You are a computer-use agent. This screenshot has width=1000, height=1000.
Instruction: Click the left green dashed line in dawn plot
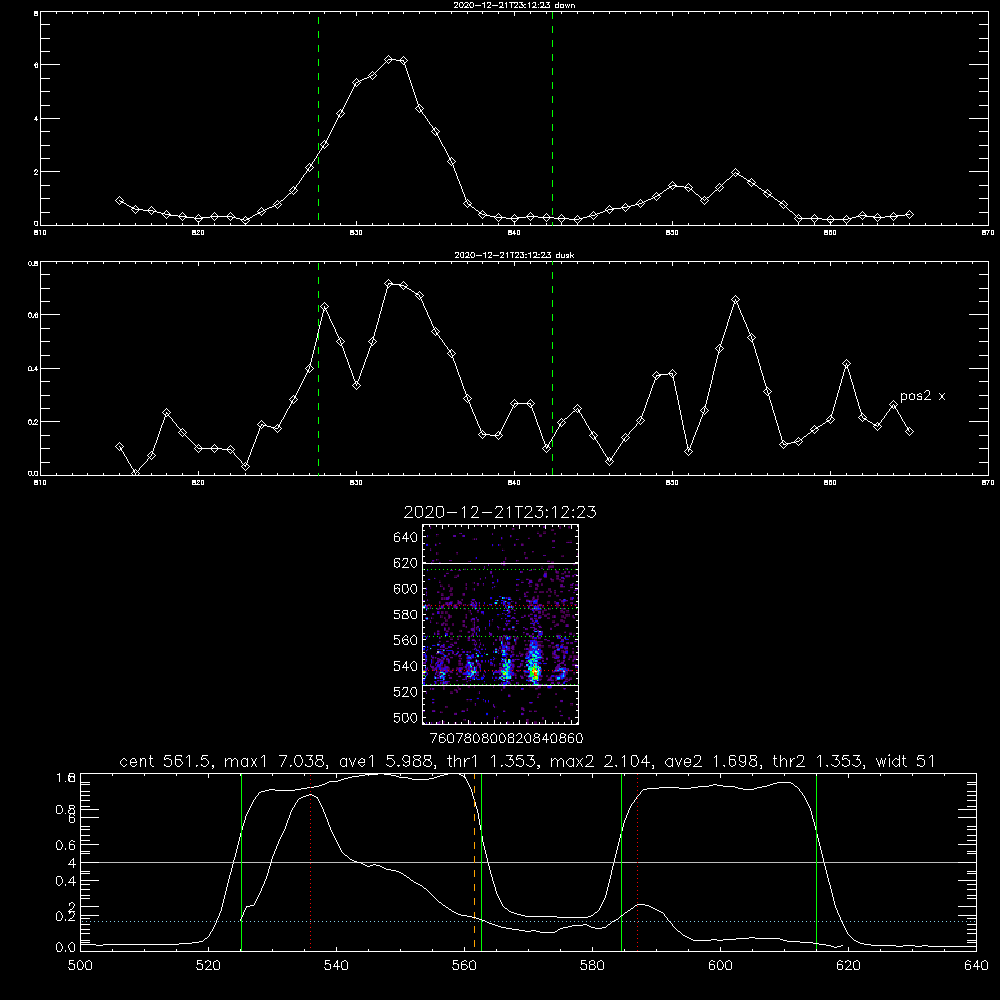click(x=318, y=119)
